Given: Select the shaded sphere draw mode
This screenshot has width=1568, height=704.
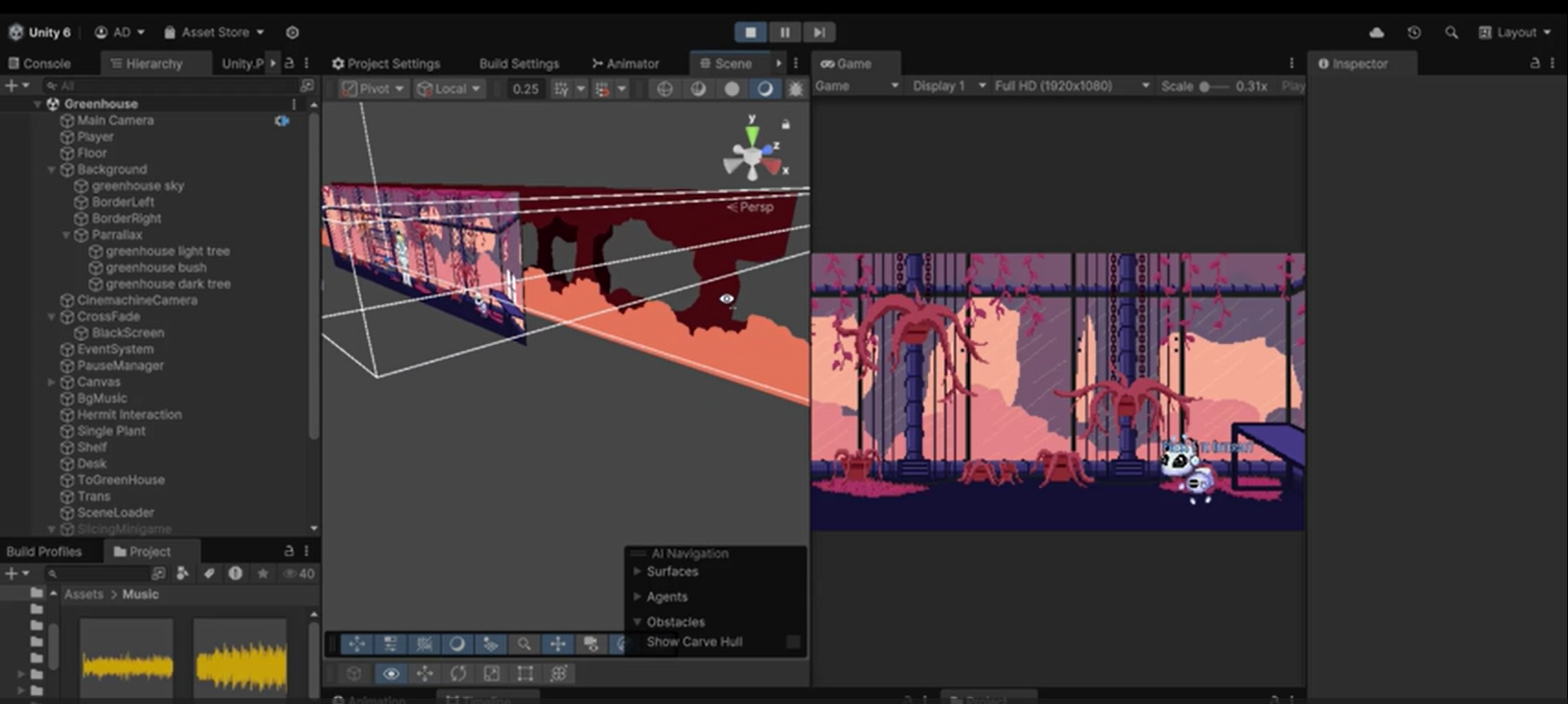Looking at the screenshot, I should tap(732, 88).
